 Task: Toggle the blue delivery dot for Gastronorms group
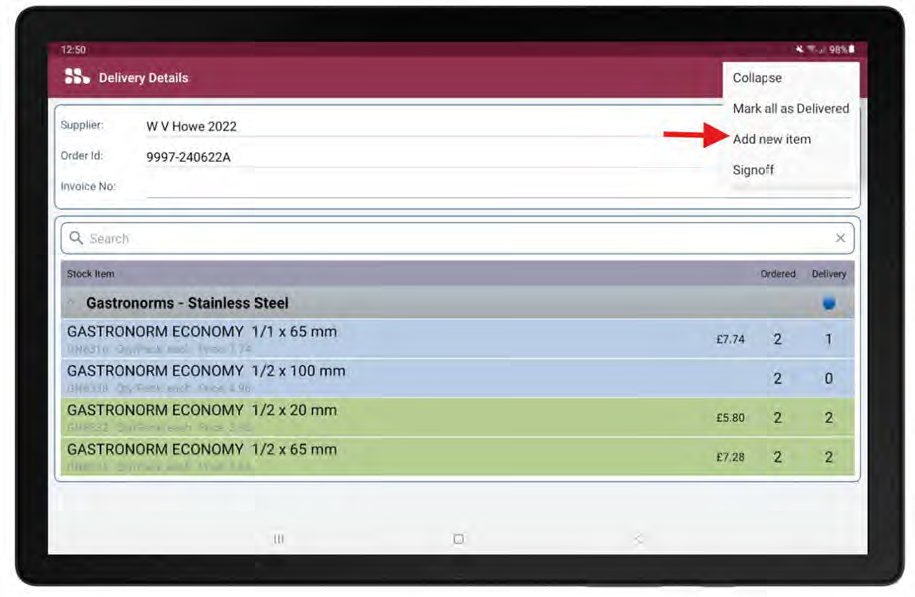coord(829,304)
